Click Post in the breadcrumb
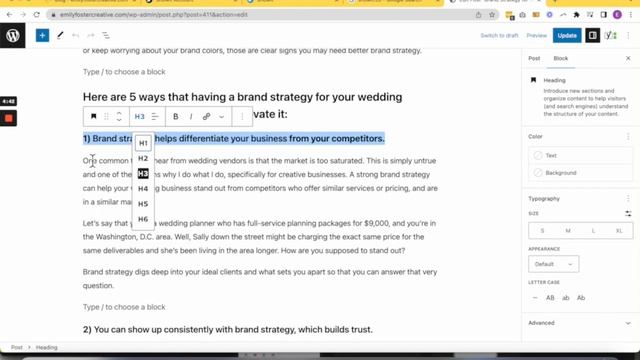This screenshot has width=640, height=360. (x=17, y=347)
